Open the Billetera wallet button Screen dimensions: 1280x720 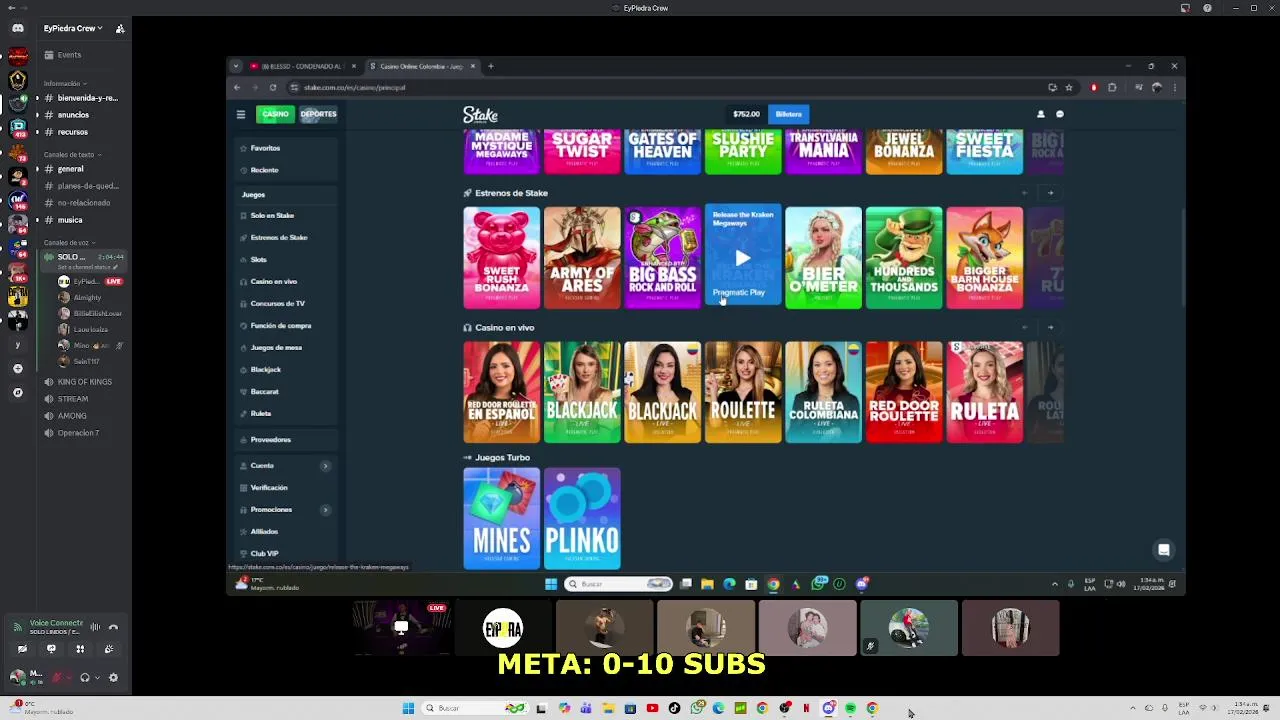tap(788, 114)
